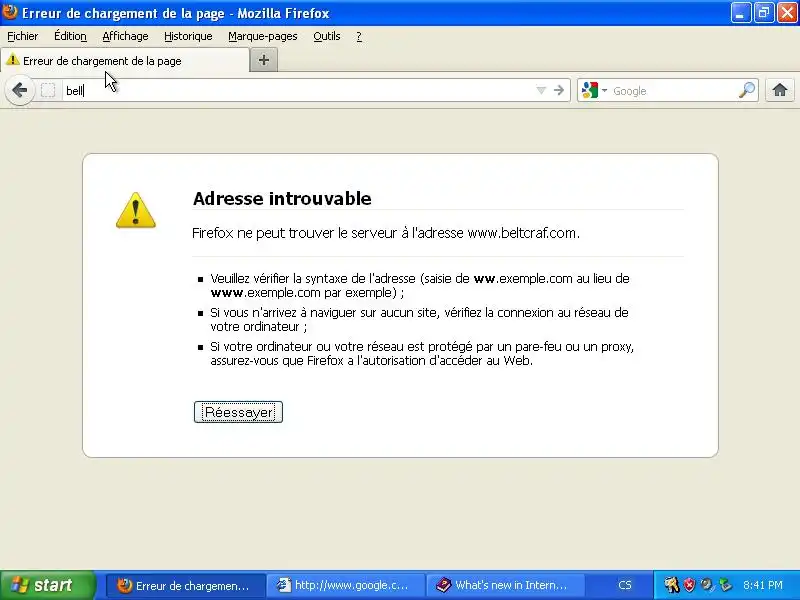The width and height of the screenshot is (800, 600).
Task: Open the Affichage menu
Action: point(126,36)
